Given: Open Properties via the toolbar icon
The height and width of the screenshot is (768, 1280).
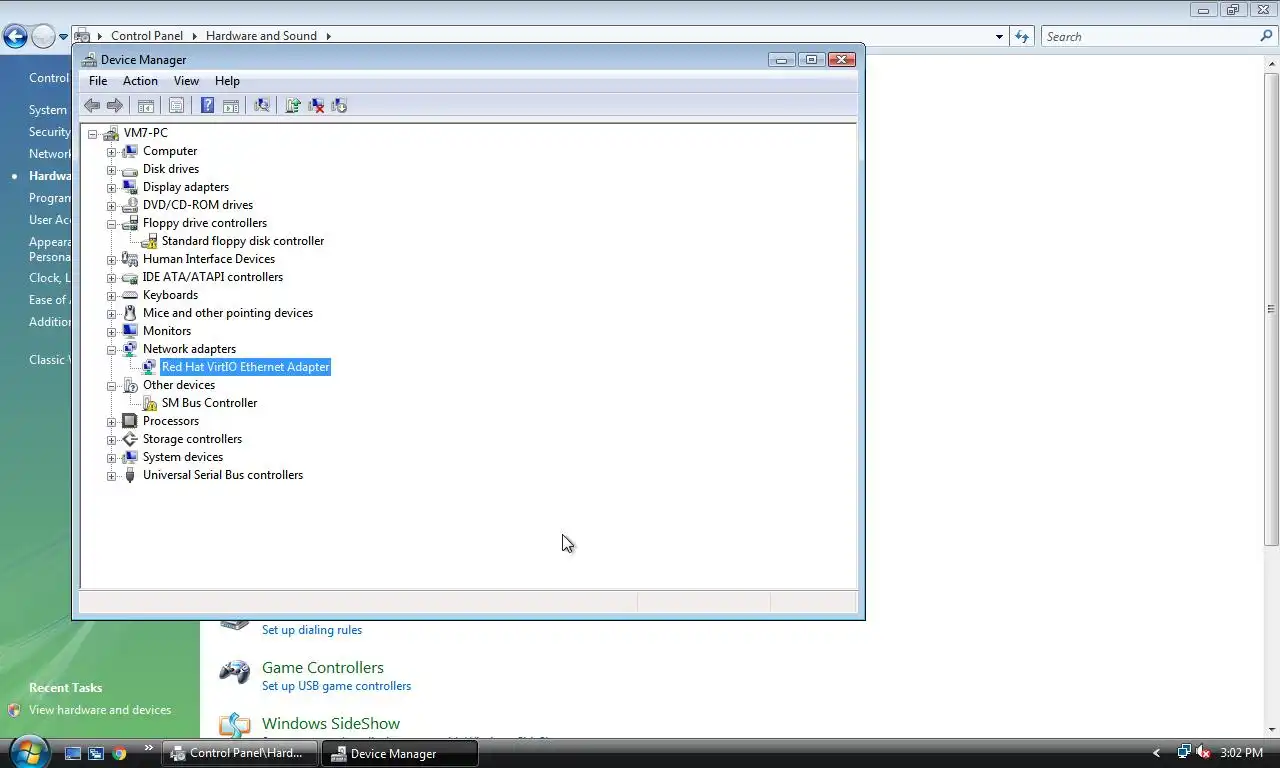Looking at the screenshot, I should 176,105.
